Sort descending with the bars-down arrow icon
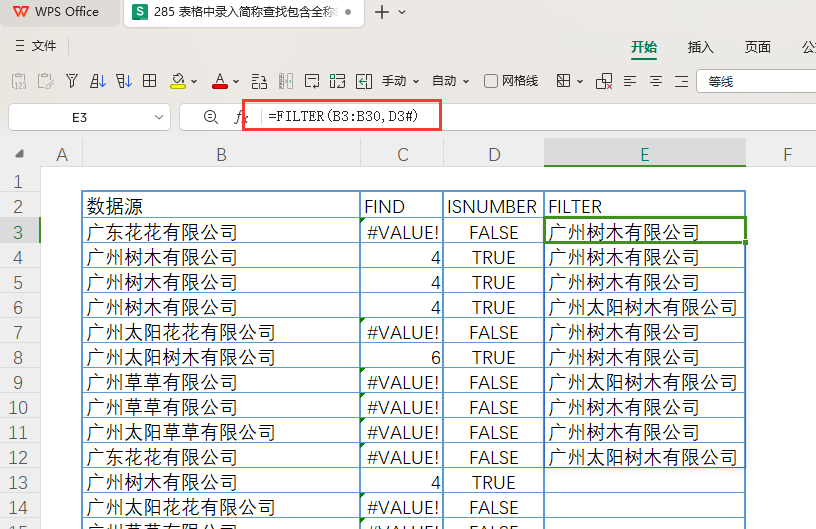 (x=124, y=81)
